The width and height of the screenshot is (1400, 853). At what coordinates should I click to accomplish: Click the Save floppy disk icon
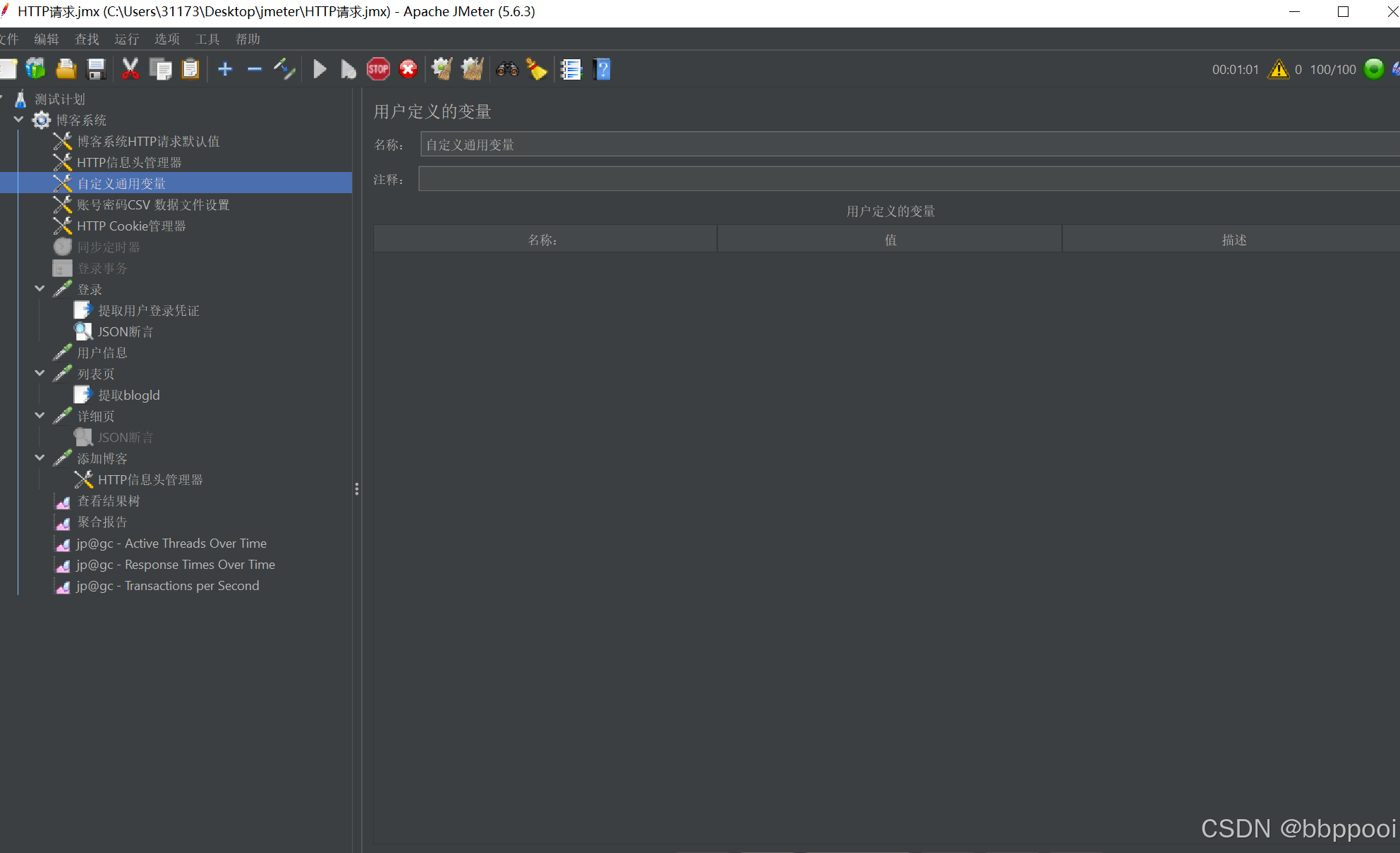pos(96,69)
